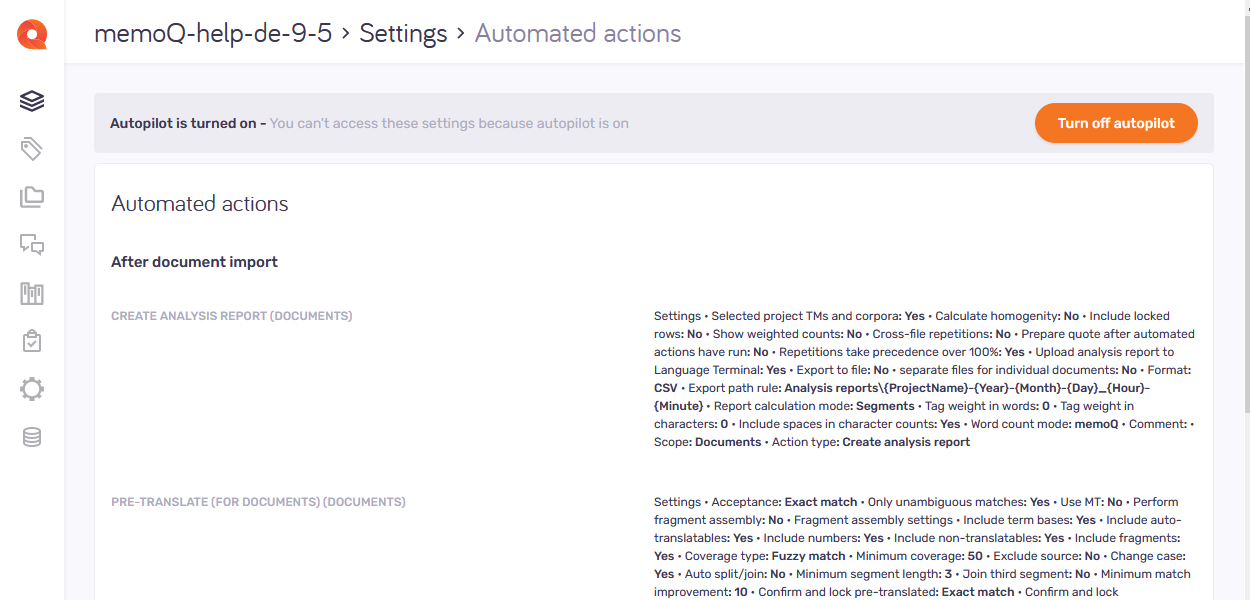Open the folders icon in sidebar

32,197
